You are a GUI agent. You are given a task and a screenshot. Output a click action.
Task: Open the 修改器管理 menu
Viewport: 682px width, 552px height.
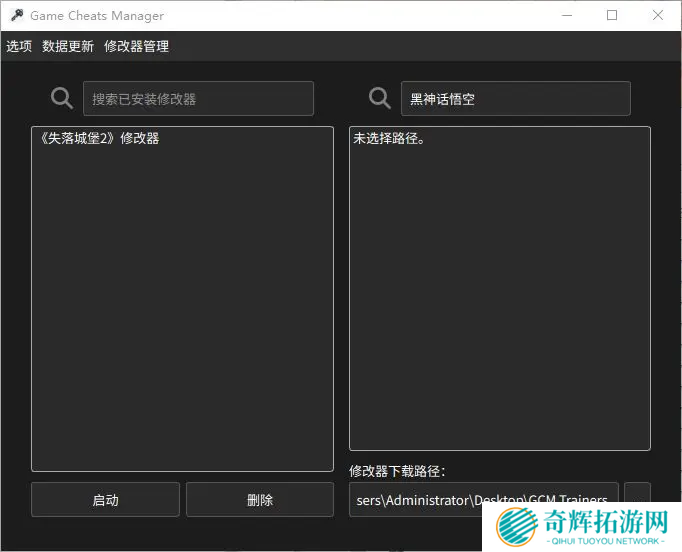(136, 46)
